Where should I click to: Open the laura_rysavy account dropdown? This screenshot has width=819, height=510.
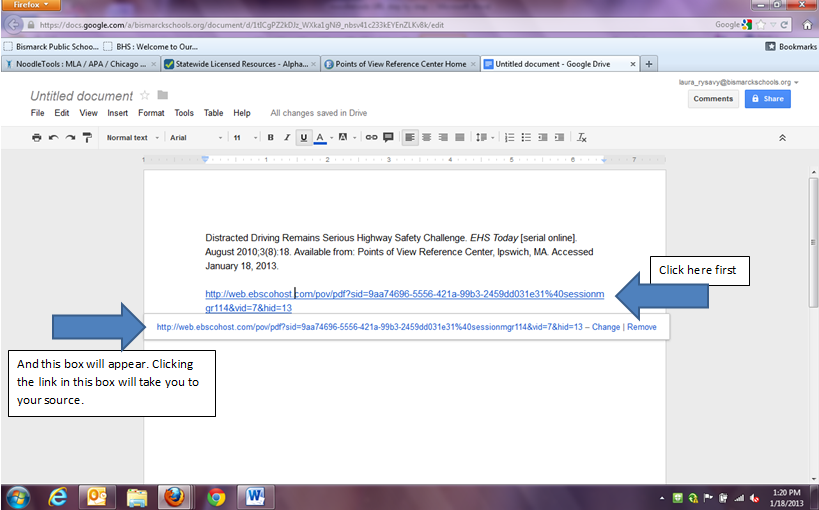coord(739,82)
